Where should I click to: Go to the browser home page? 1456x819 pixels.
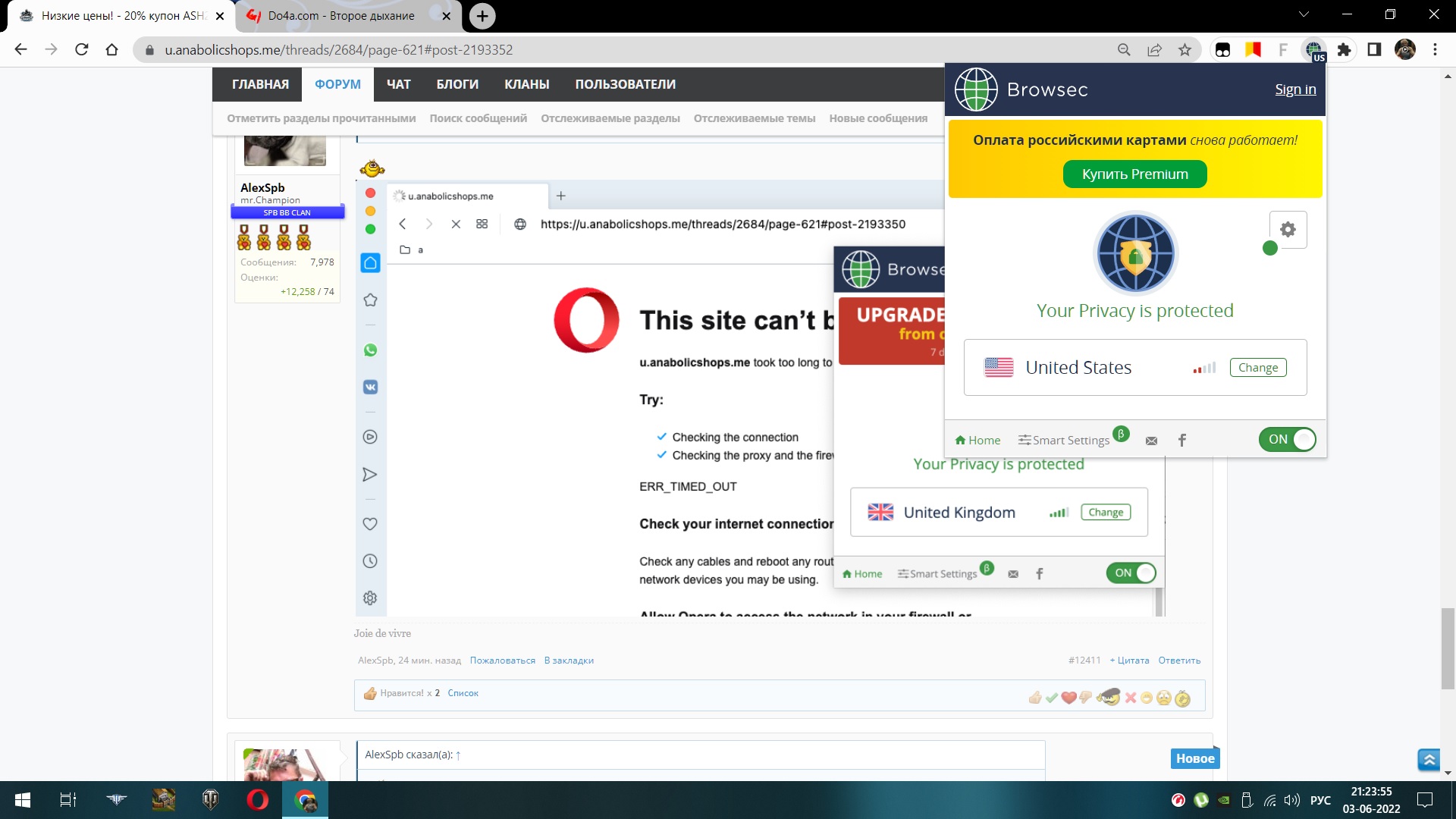click(111, 50)
